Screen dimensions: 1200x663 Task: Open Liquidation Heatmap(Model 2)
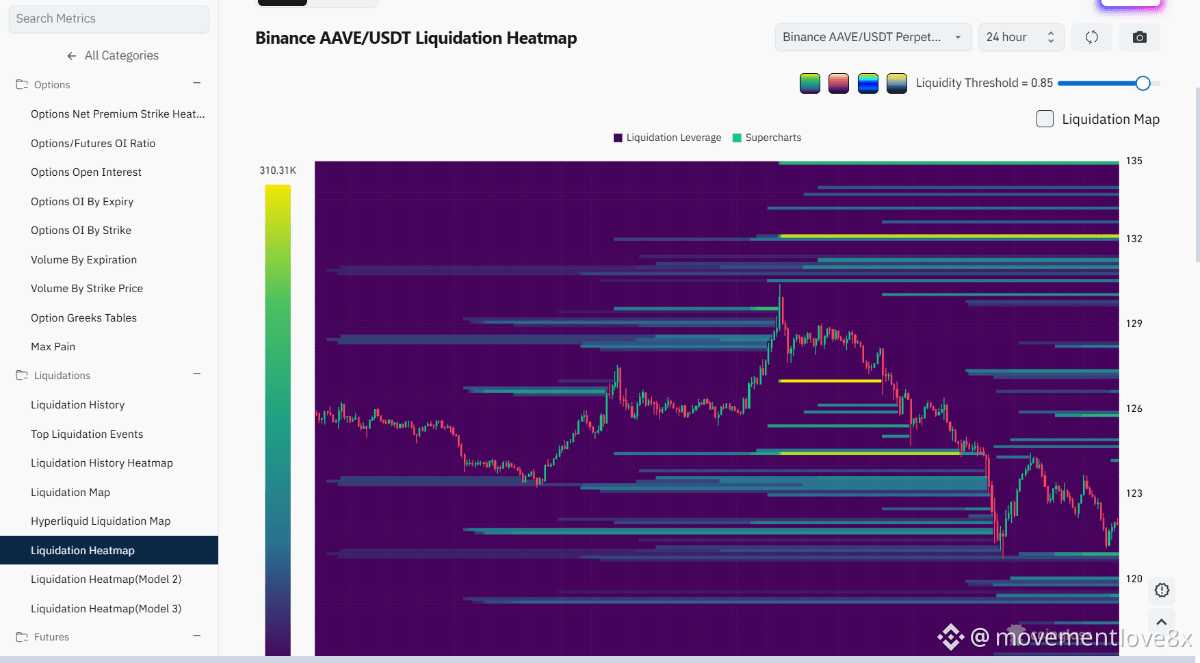(106, 579)
